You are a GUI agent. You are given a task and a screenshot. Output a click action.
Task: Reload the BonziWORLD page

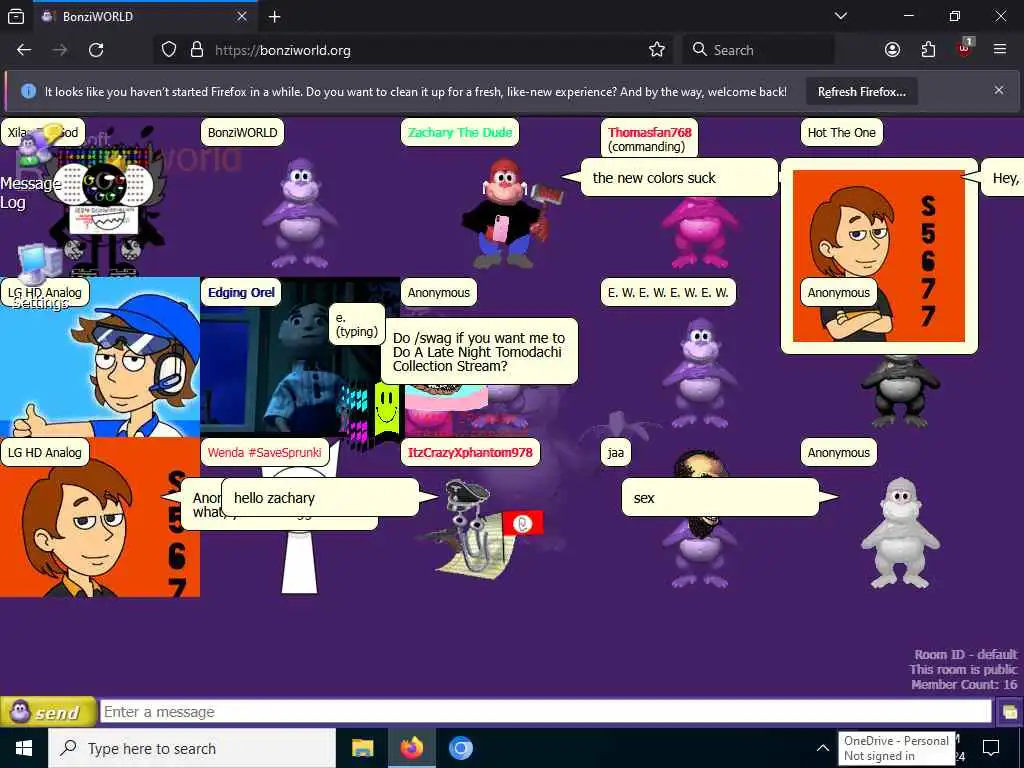[96, 50]
